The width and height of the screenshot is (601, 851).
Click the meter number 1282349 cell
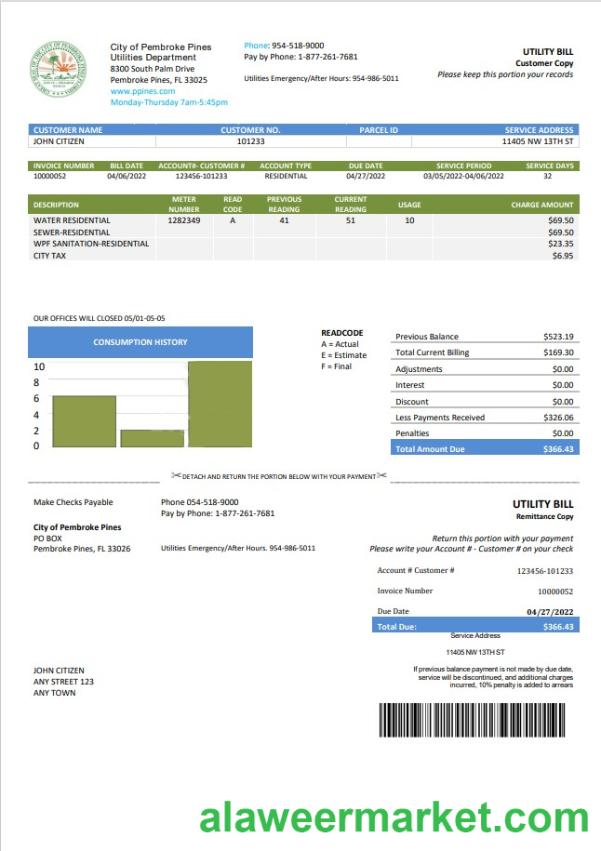(184, 220)
